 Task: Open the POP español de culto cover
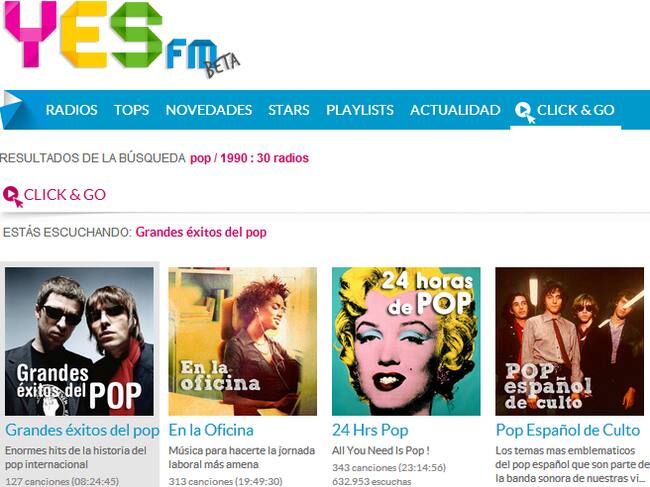coord(570,341)
